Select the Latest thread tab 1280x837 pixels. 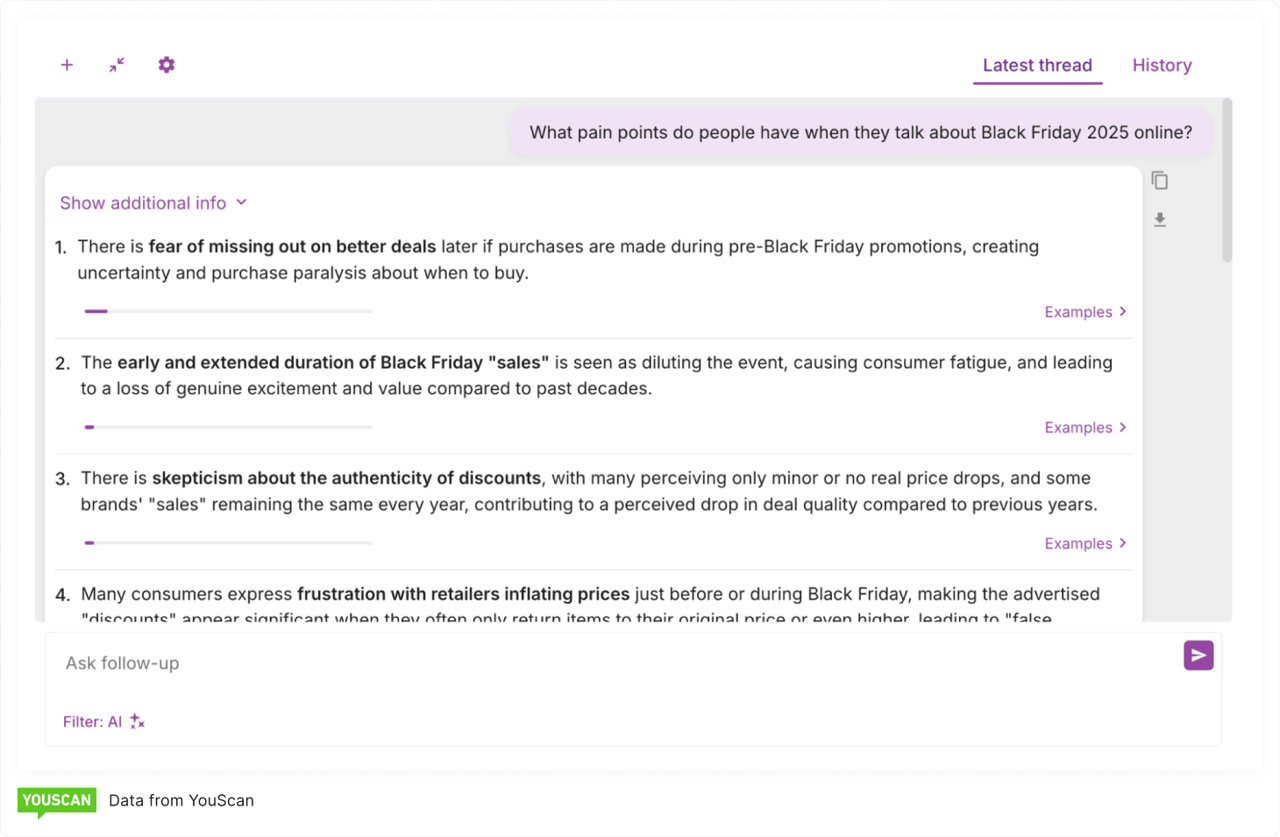[x=1037, y=66]
